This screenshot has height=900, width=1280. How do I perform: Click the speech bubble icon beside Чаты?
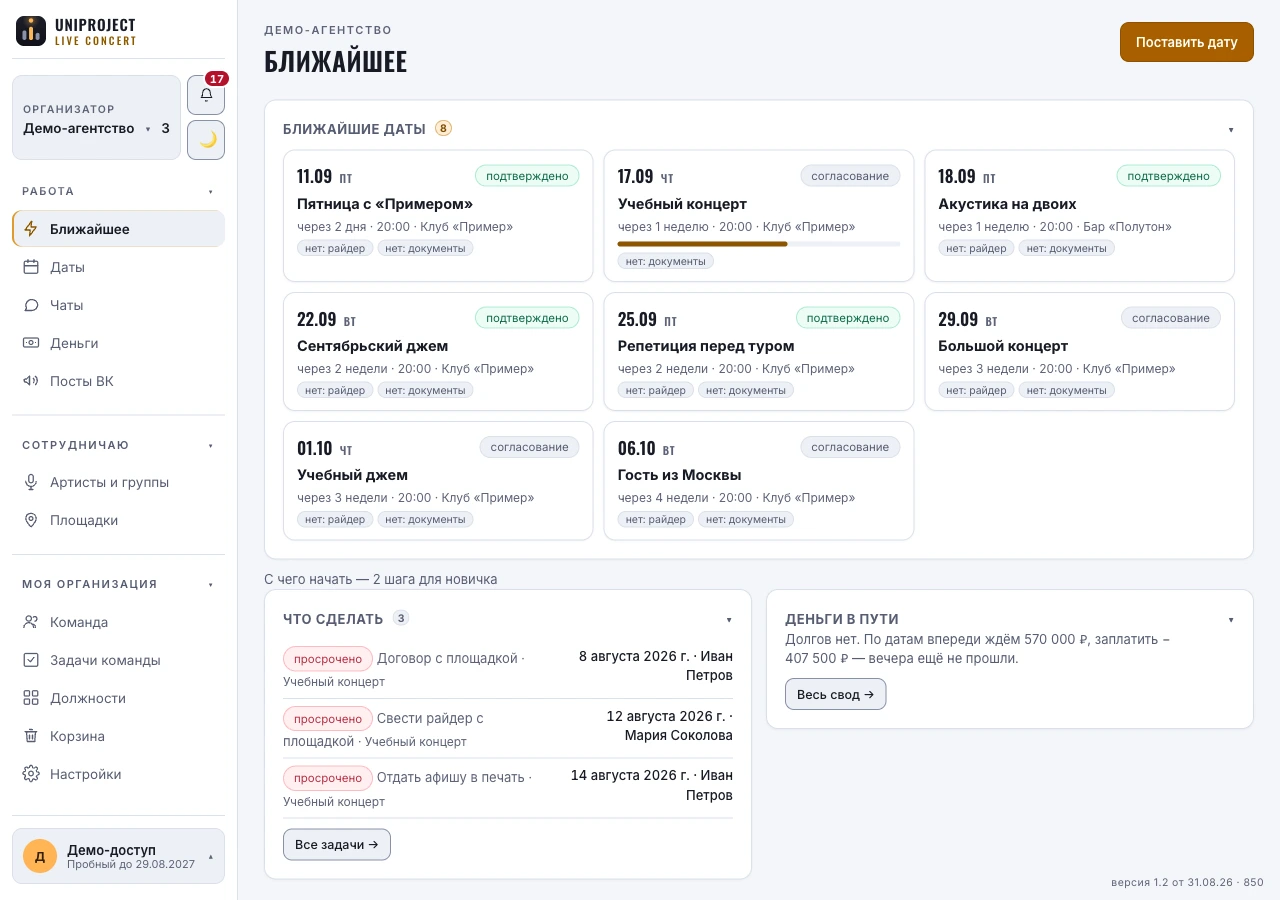(31, 305)
